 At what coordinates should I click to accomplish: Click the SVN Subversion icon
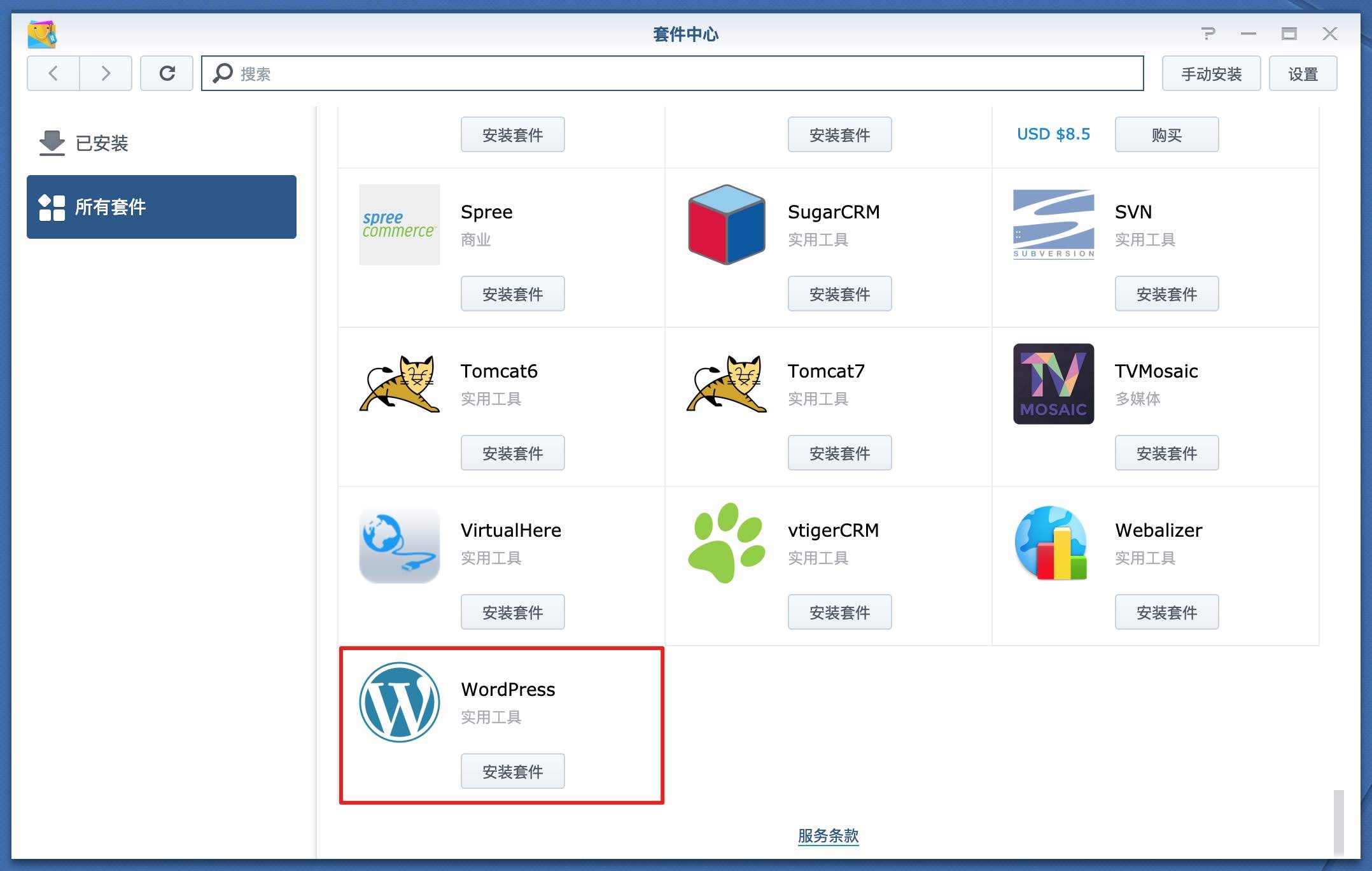coord(1053,224)
